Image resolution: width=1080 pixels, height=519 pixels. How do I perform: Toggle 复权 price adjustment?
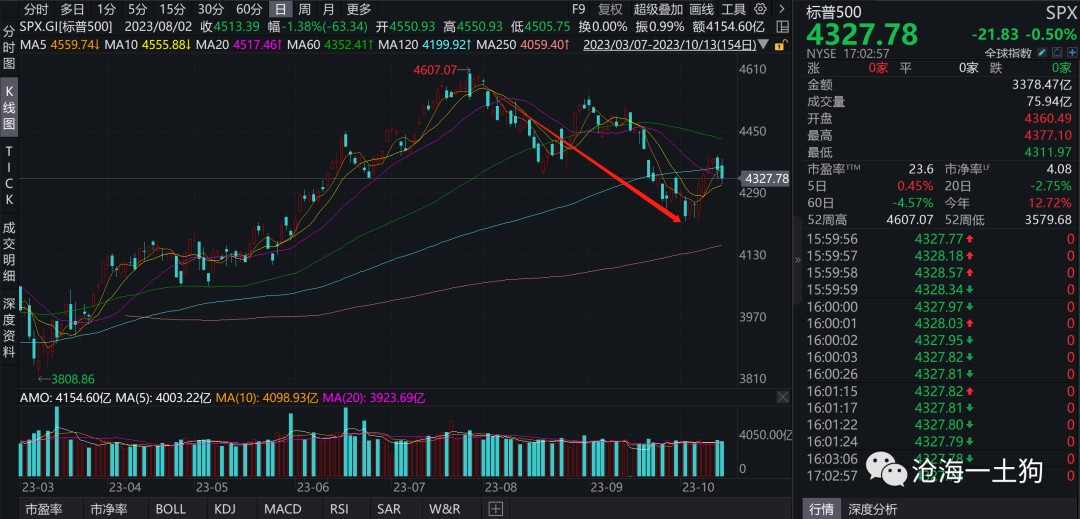click(x=609, y=9)
